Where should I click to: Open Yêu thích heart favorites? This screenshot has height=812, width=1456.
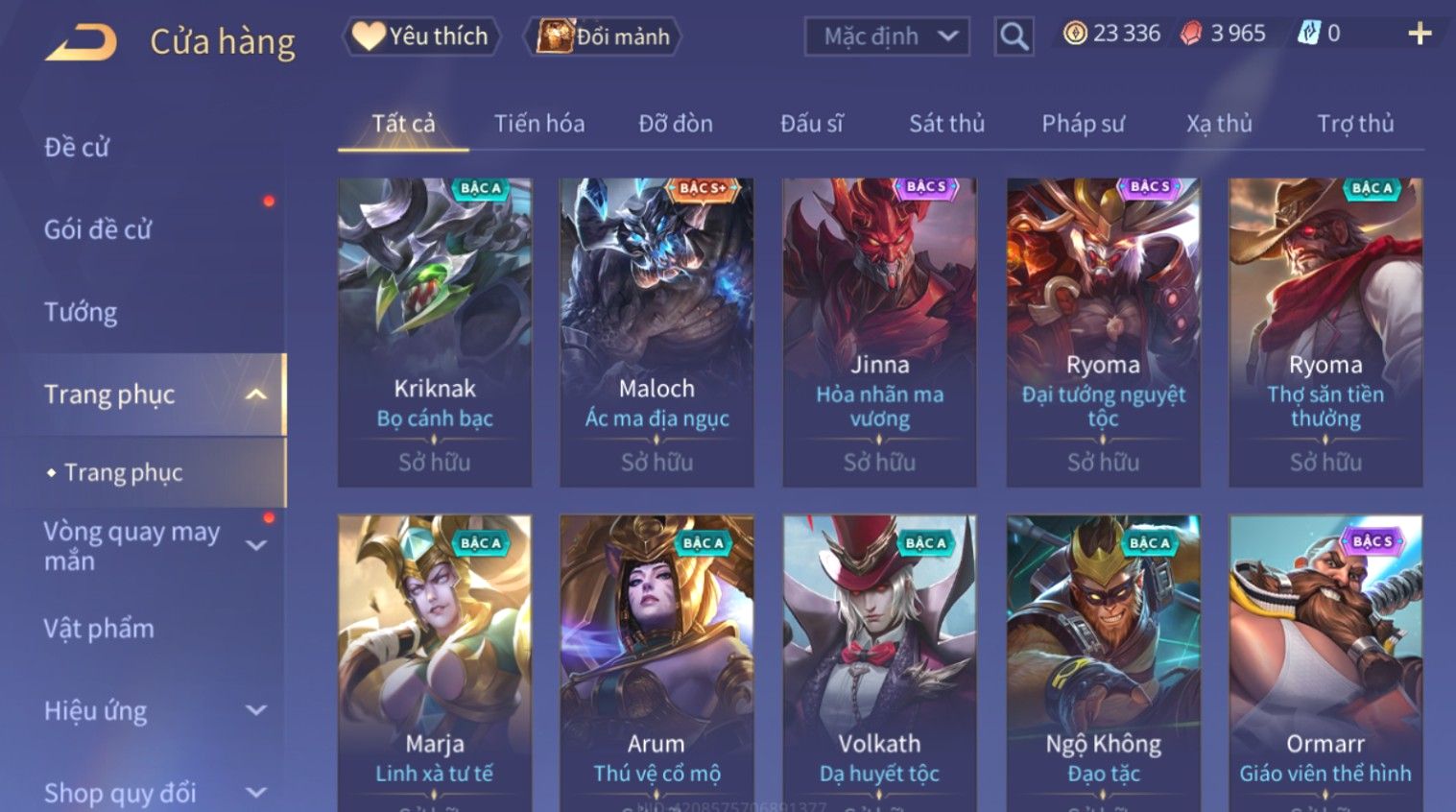420,36
